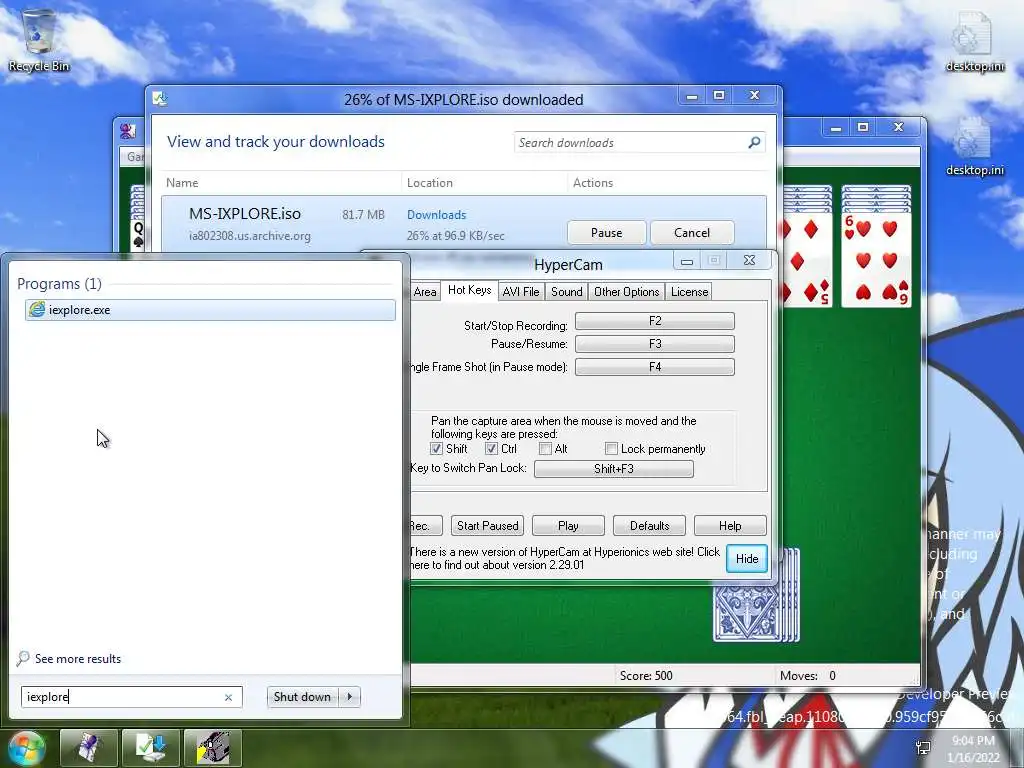Expand the Shut down options arrow
Image resolution: width=1024 pixels, height=768 pixels.
(x=350, y=697)
